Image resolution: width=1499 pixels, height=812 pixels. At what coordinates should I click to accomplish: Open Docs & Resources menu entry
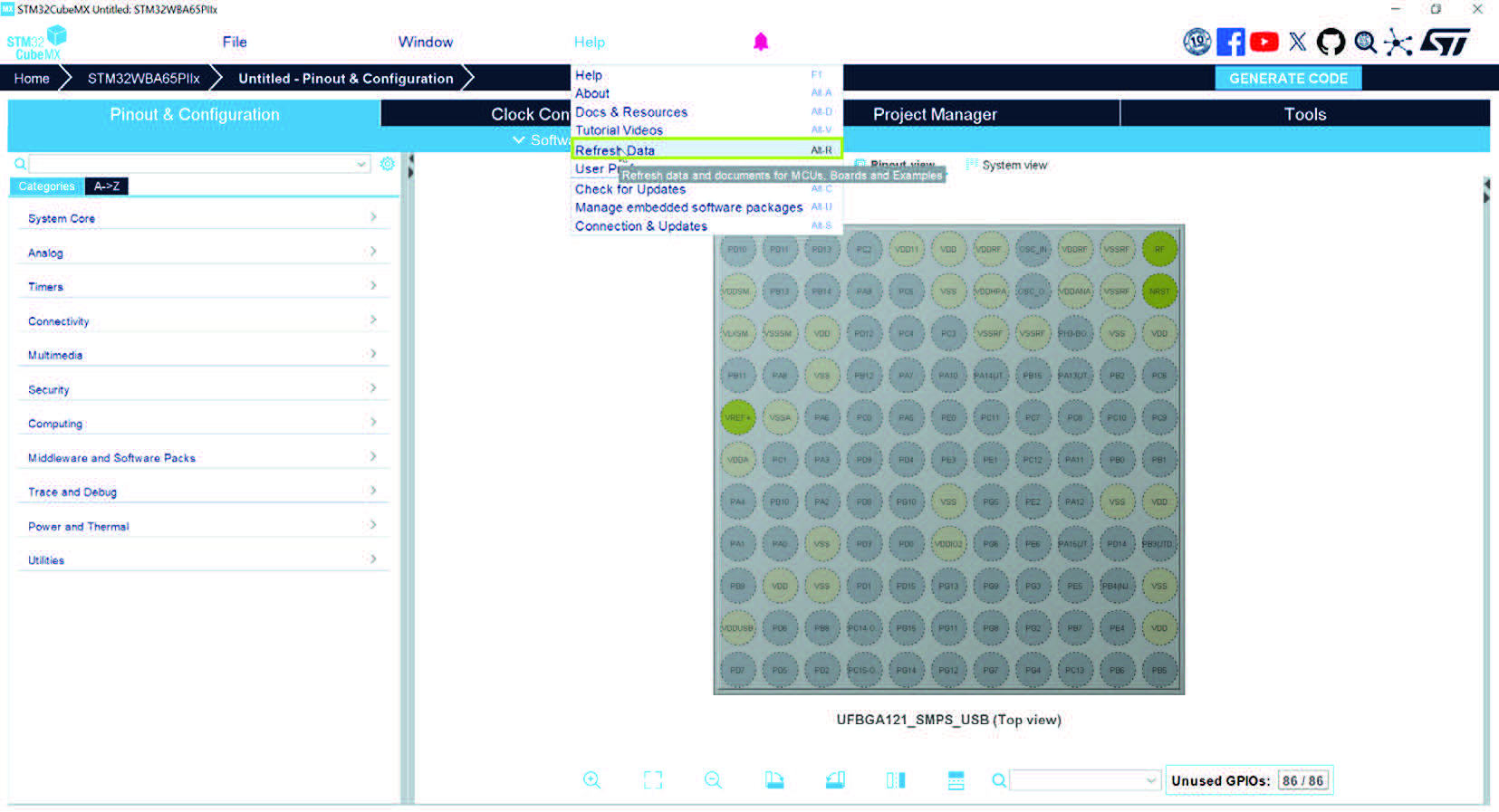coord(706,112)
